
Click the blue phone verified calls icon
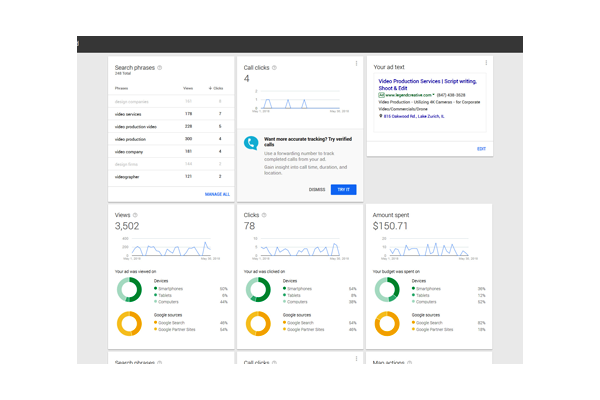point(252,143)
